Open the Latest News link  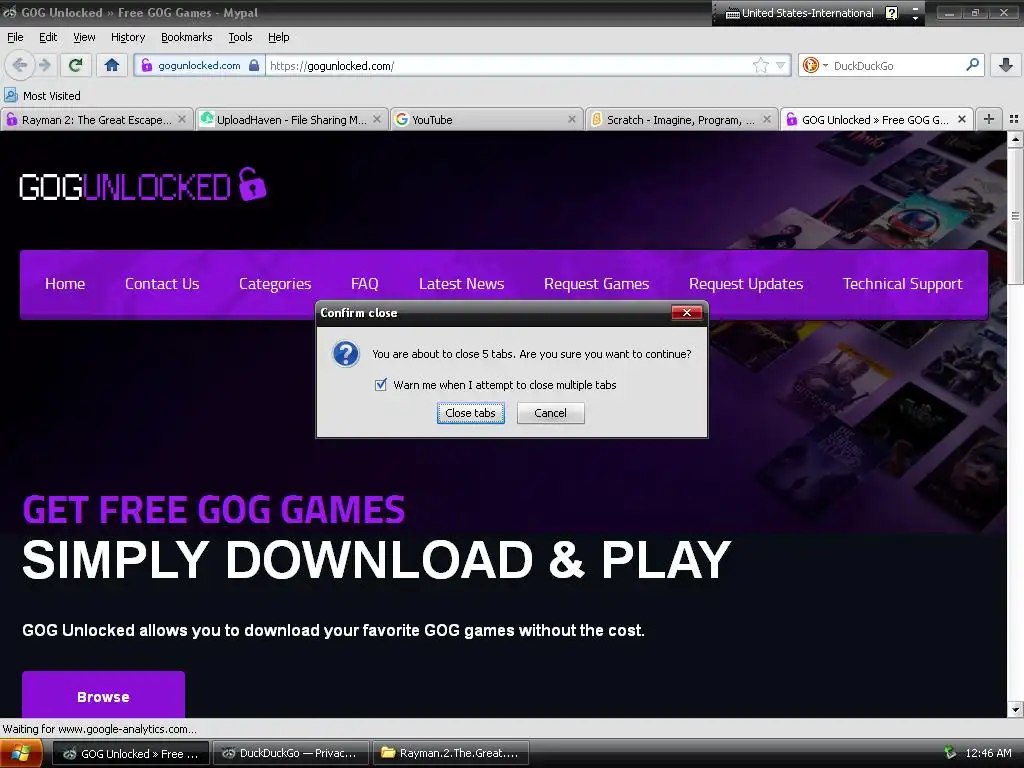tap(461, 283)
